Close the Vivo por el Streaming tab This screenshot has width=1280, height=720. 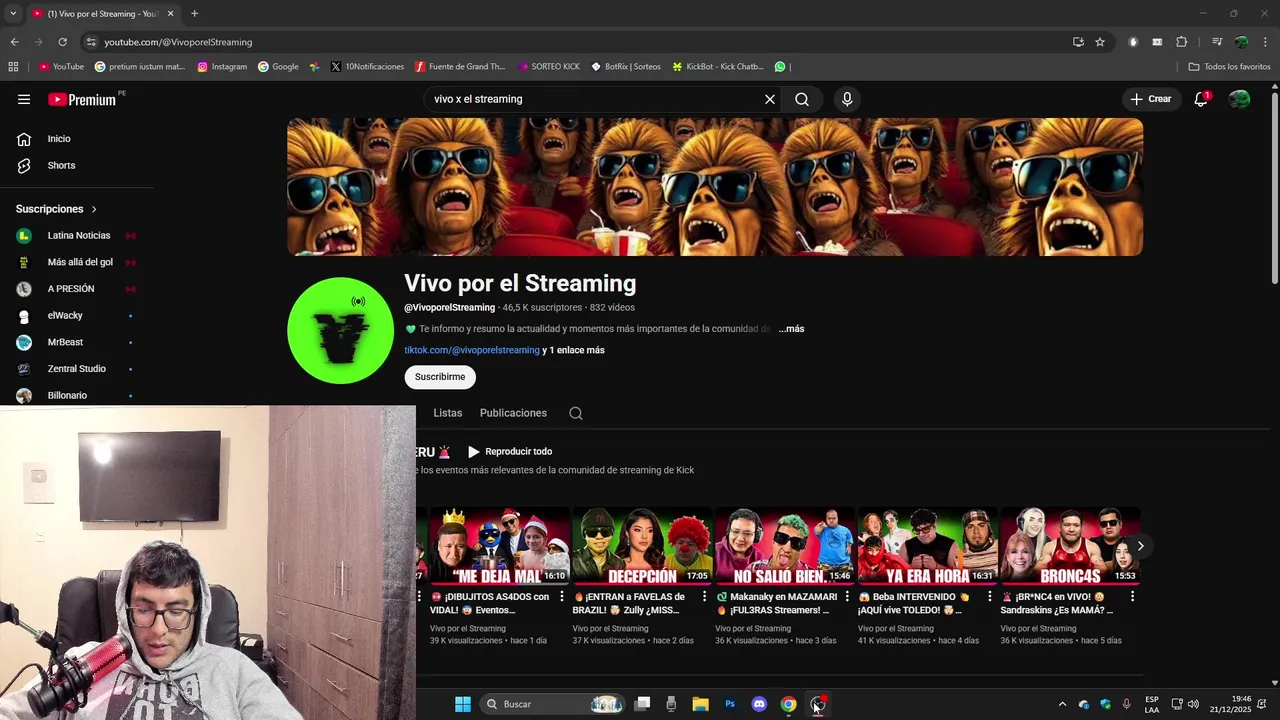click(170, 14)
